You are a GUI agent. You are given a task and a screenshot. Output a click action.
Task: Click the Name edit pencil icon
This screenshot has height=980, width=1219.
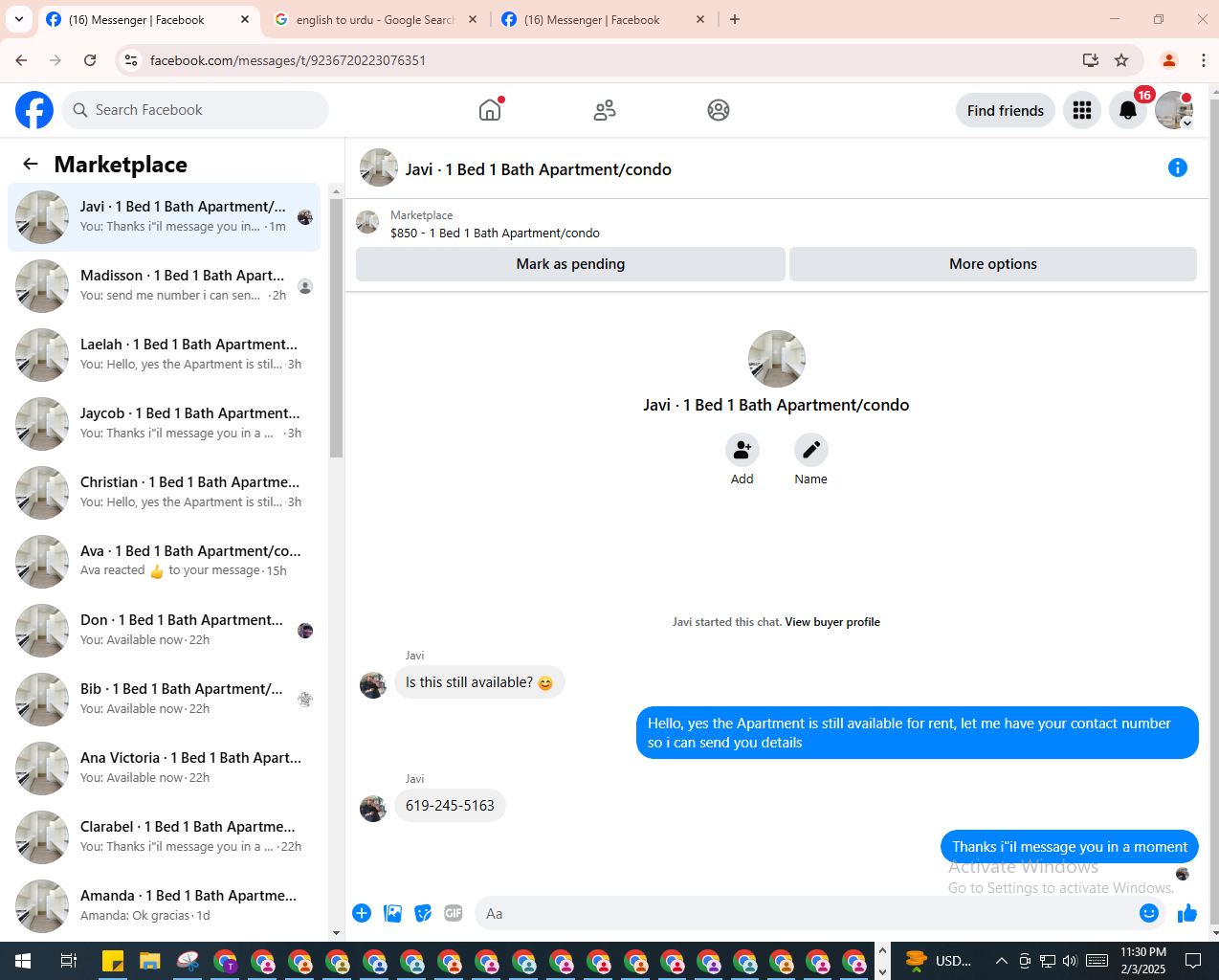811,450
